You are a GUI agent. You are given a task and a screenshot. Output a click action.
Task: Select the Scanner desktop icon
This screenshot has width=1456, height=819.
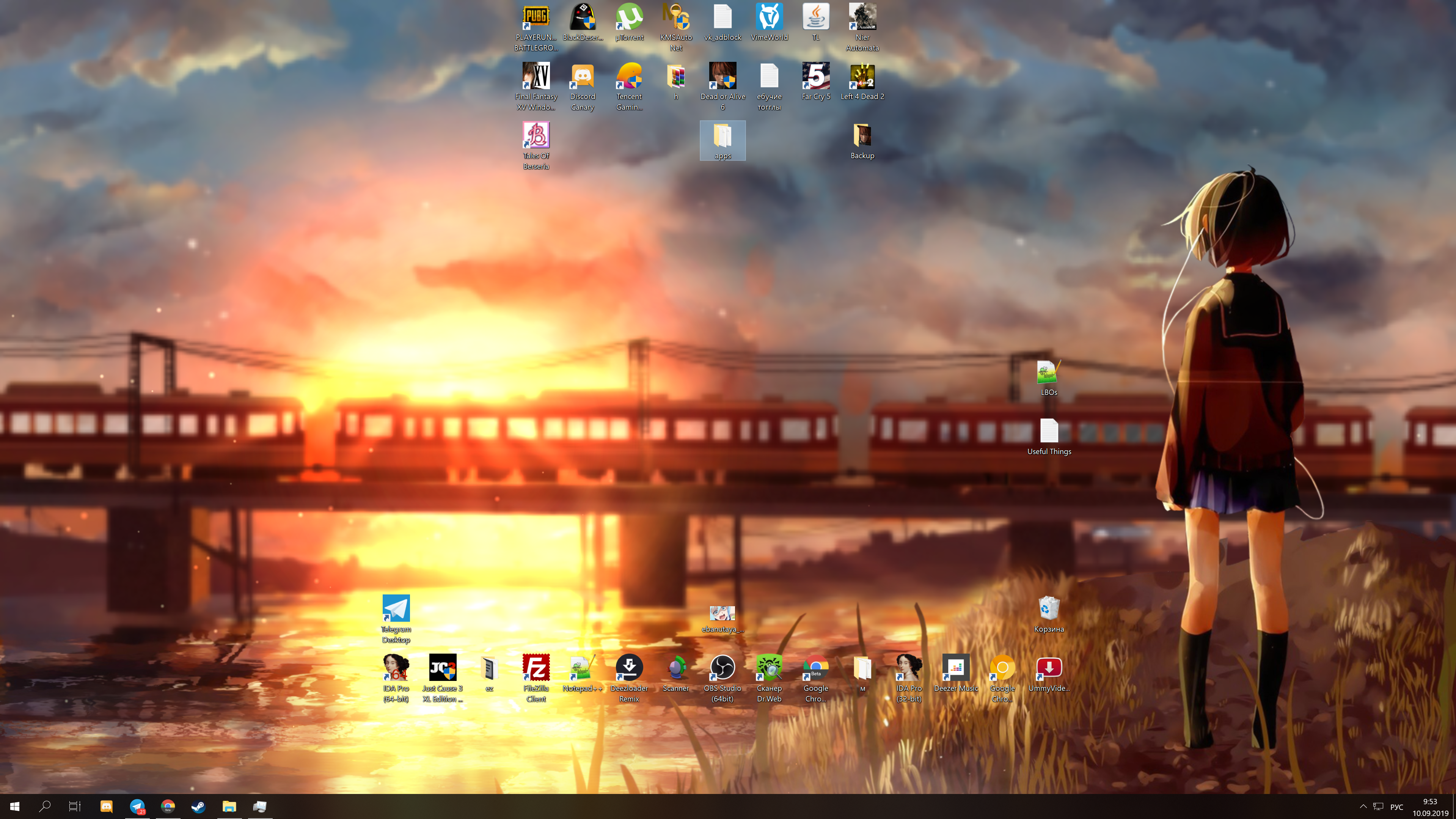point(676,673)
